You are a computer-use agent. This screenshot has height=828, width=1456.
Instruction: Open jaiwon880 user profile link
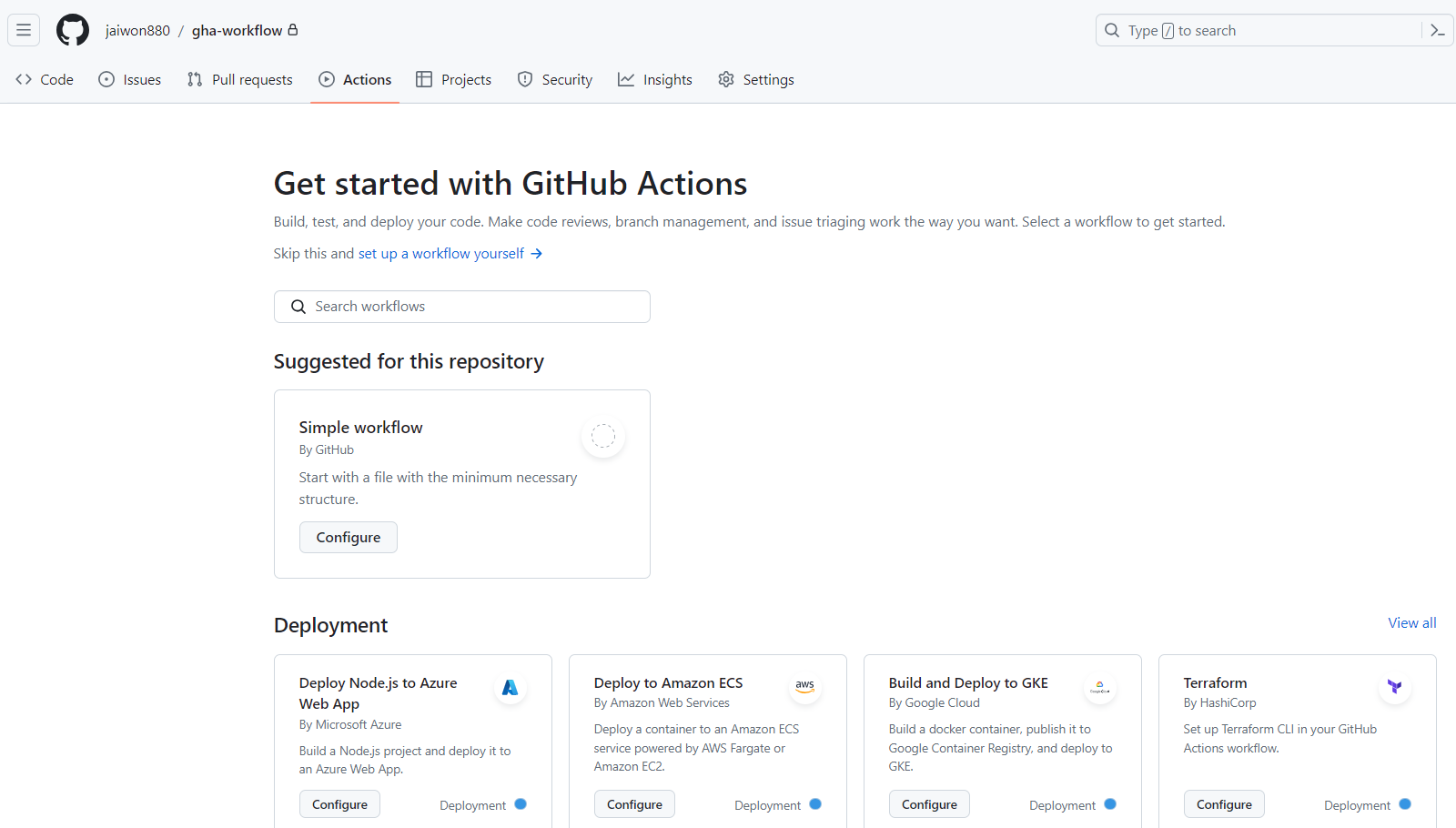137,30
